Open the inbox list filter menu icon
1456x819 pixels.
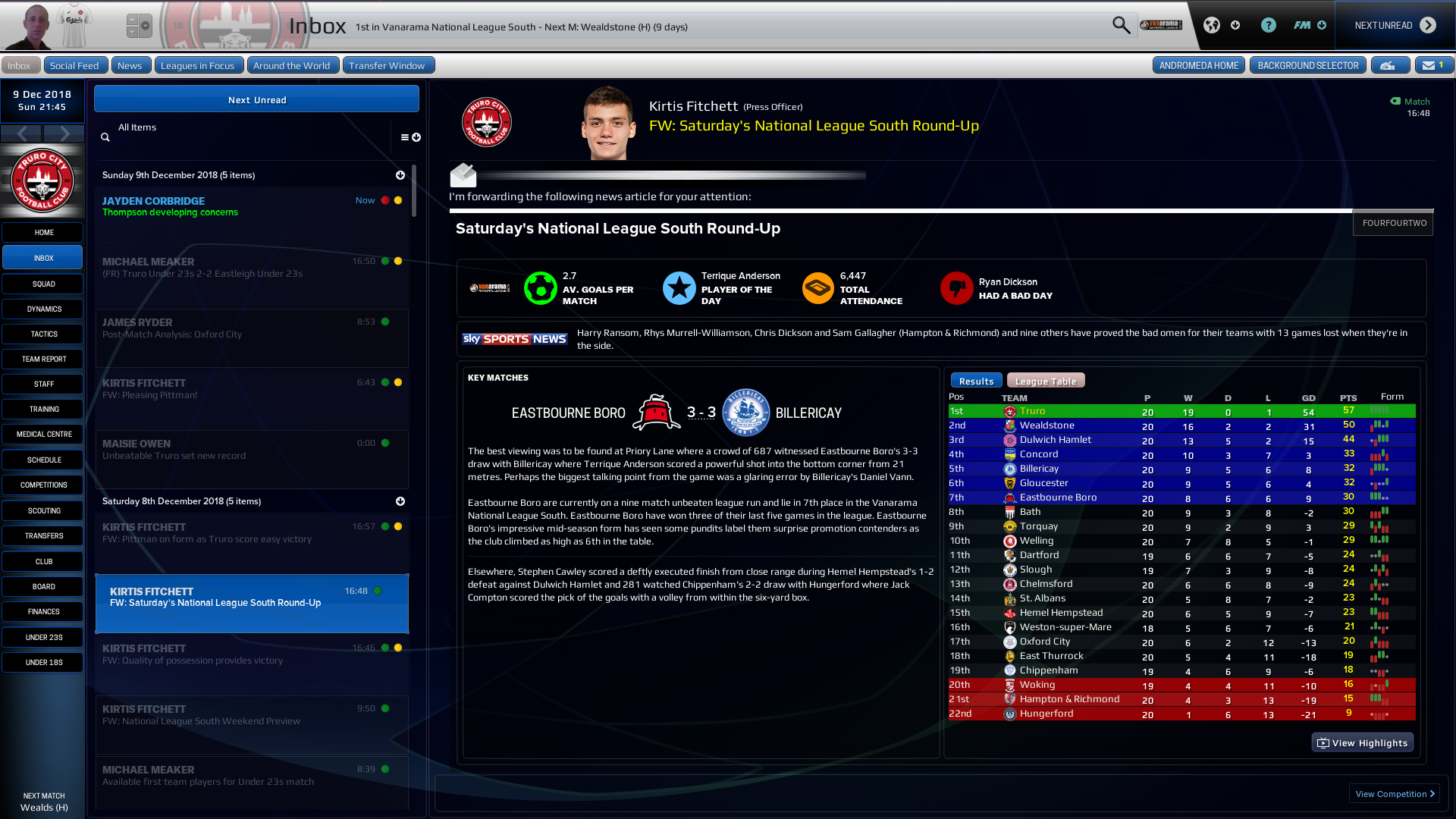410,137
